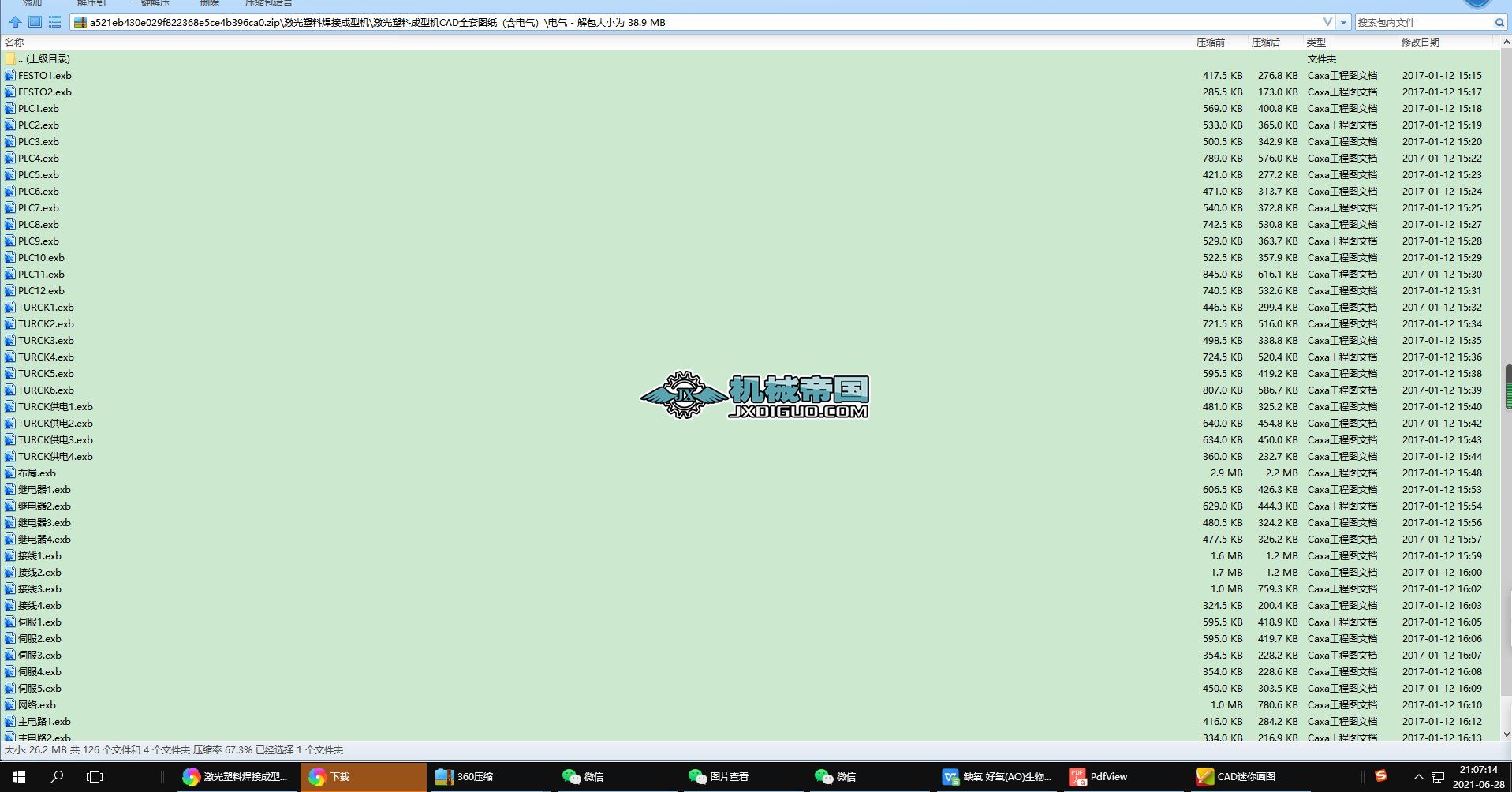Click the PLC12.exb file icon

pos(10,291)
